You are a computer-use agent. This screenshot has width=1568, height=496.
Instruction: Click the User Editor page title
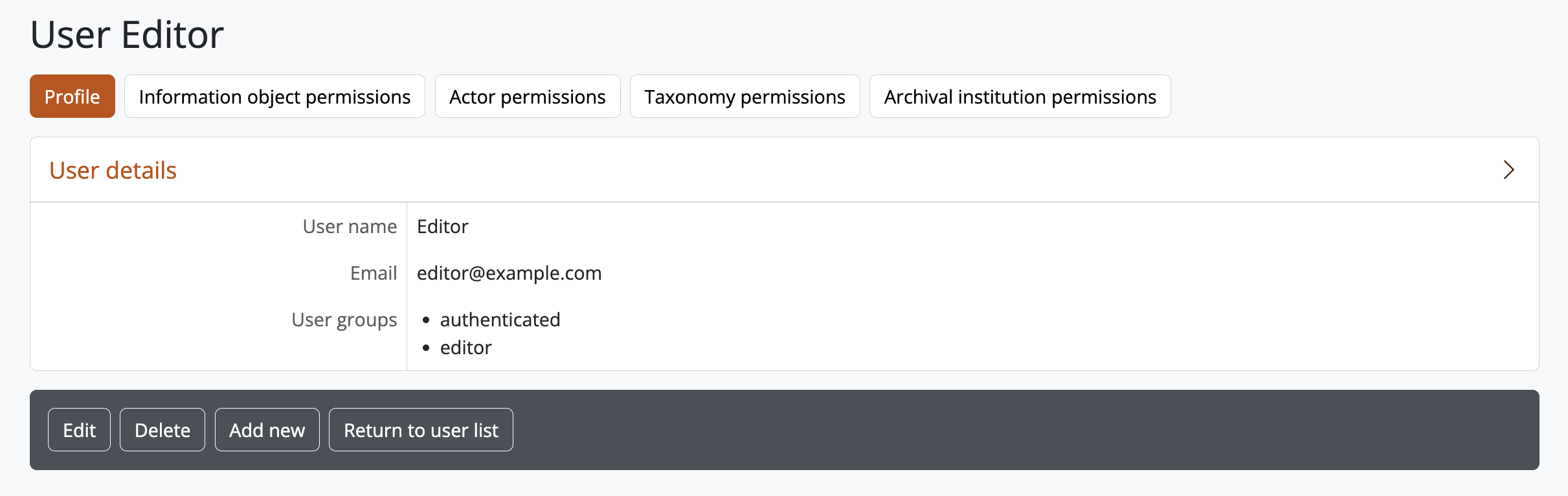(x=127, y=35)
